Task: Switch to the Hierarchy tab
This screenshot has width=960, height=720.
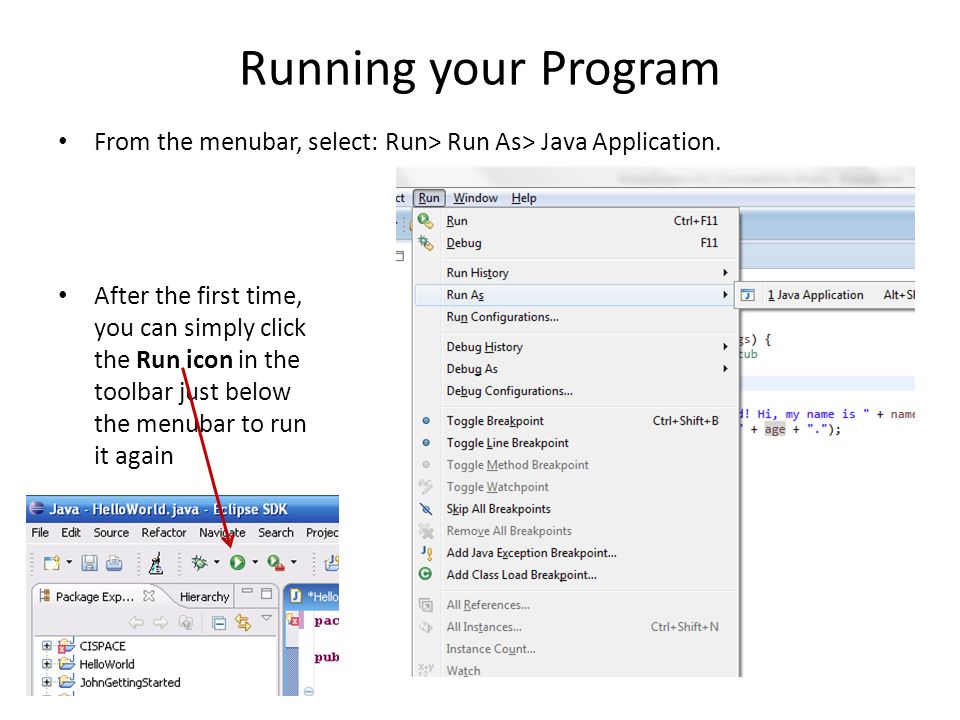Action: click(x=204, y=596)
